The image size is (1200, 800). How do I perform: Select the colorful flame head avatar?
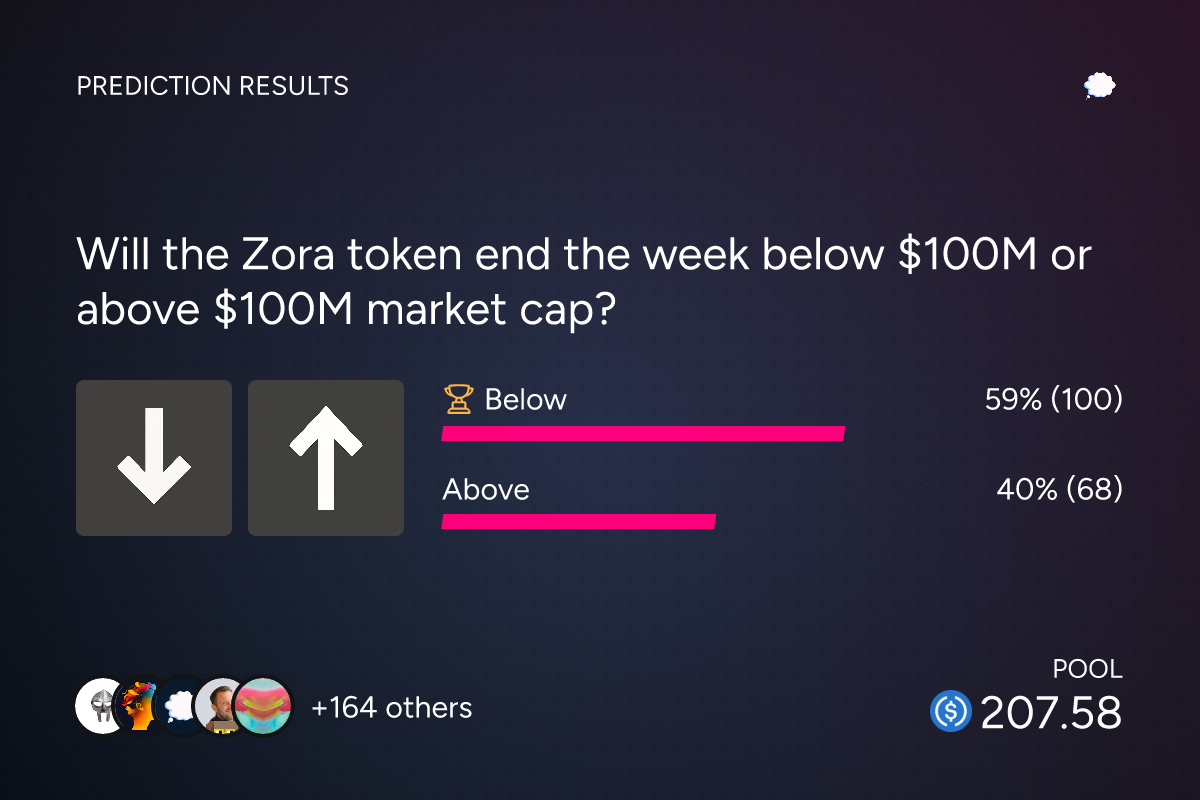click(x=140, y=707)
